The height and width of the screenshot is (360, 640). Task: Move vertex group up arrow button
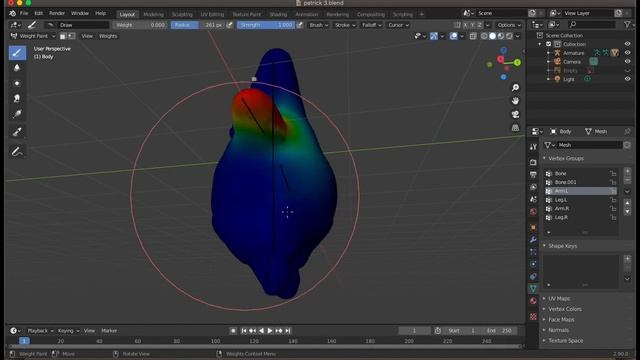point(627,203)
